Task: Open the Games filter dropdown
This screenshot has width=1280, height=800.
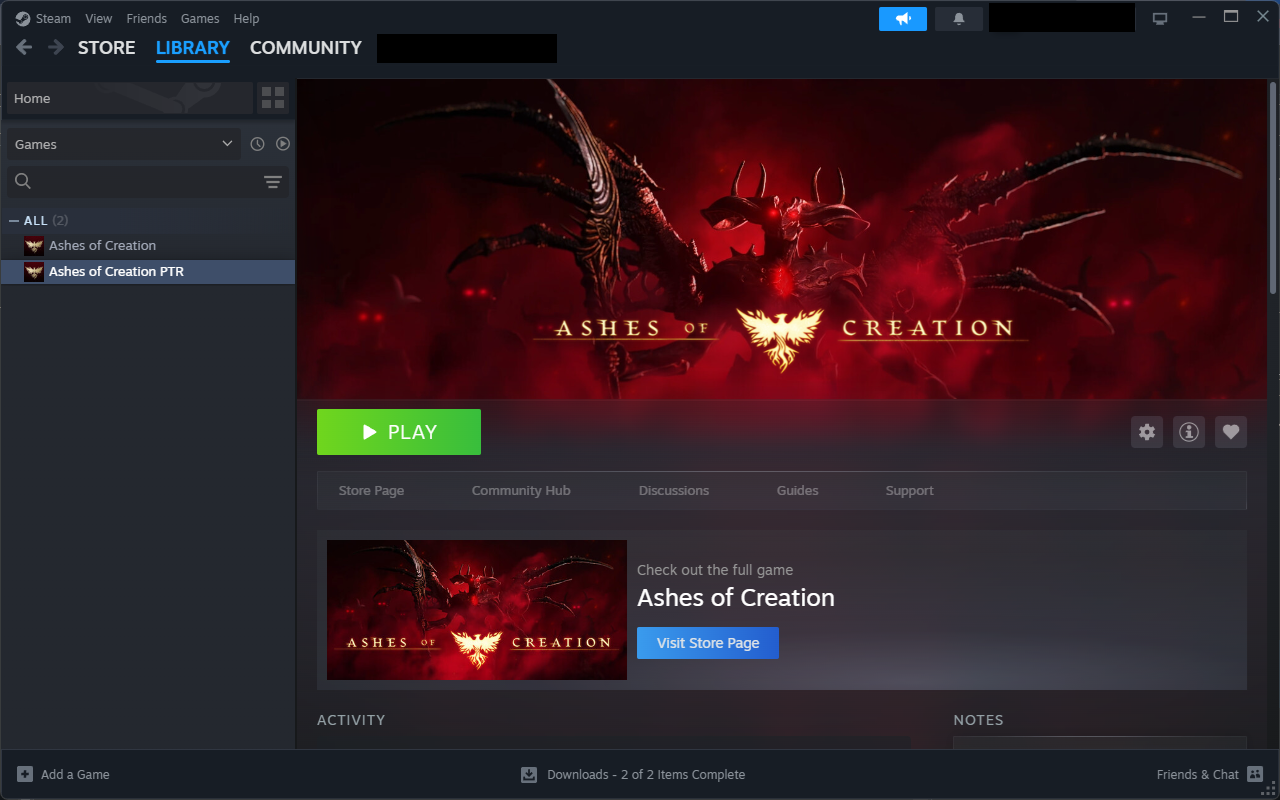Action: [x=124, y=144]
